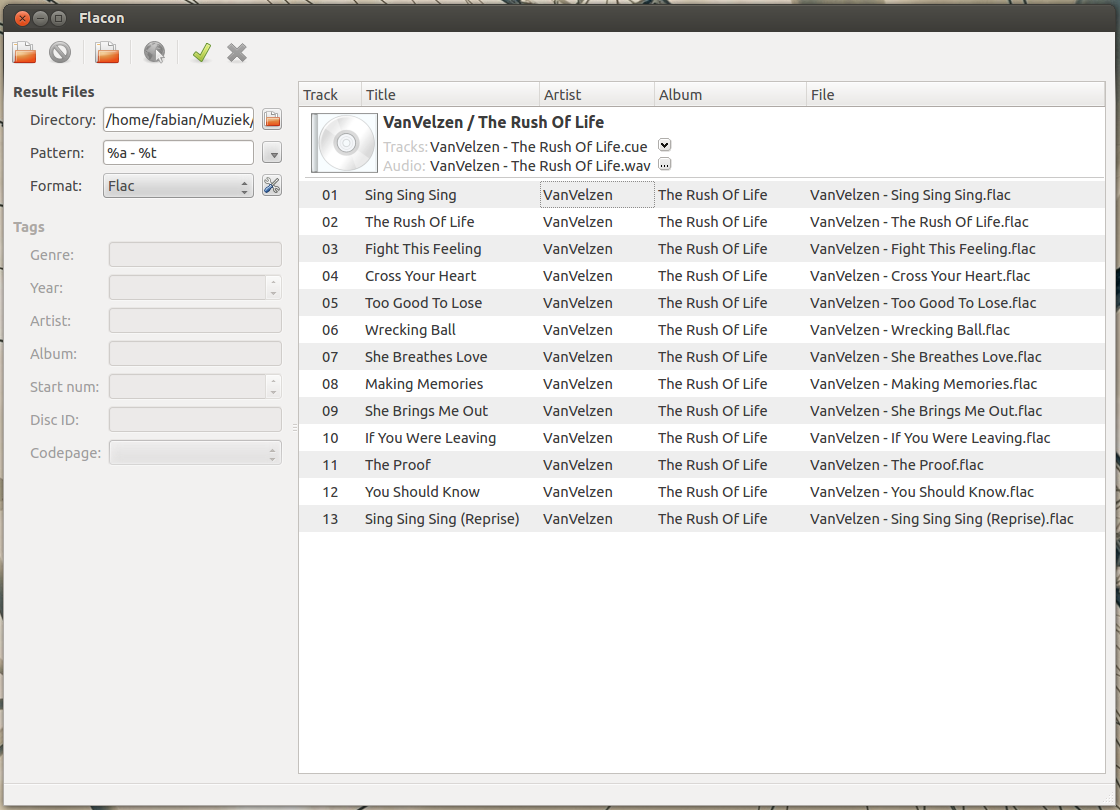Click into the Pattern text field
This screenshot has height=810, width=1120.
click(178, 153)
